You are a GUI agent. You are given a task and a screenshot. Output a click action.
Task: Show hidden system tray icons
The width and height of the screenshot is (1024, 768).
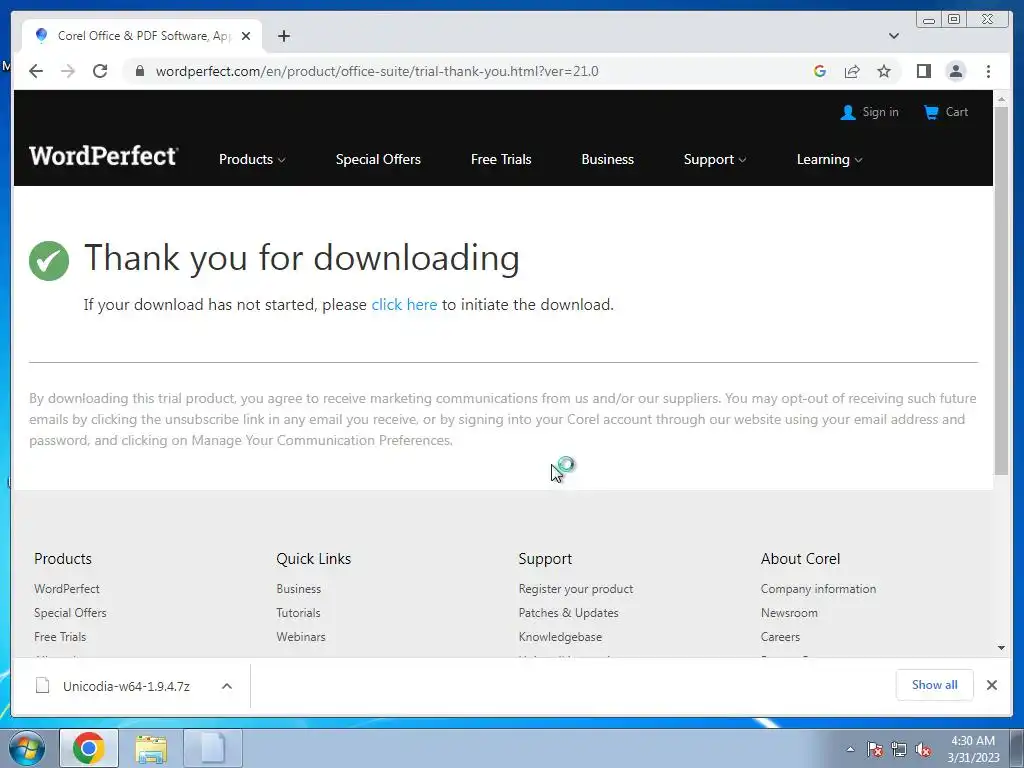tap(850, 749)
